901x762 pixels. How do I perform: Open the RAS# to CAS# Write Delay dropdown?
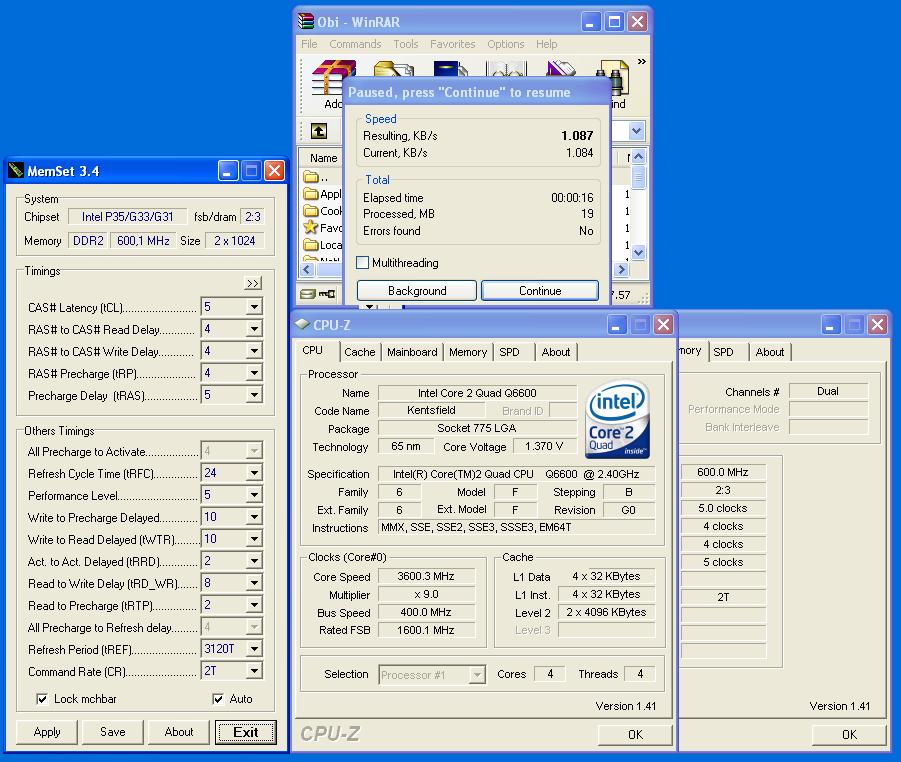[x=254, y=351]
